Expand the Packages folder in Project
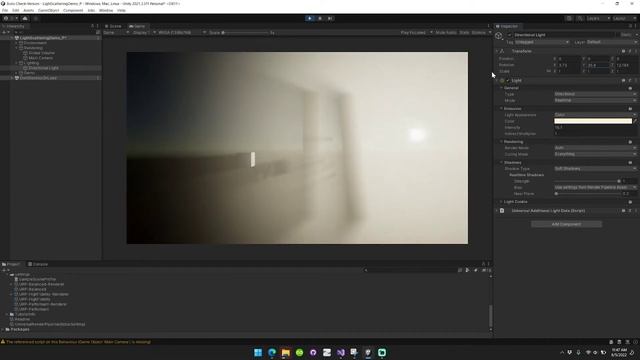The width and height of the screenshot is (640, 360). 3,329
